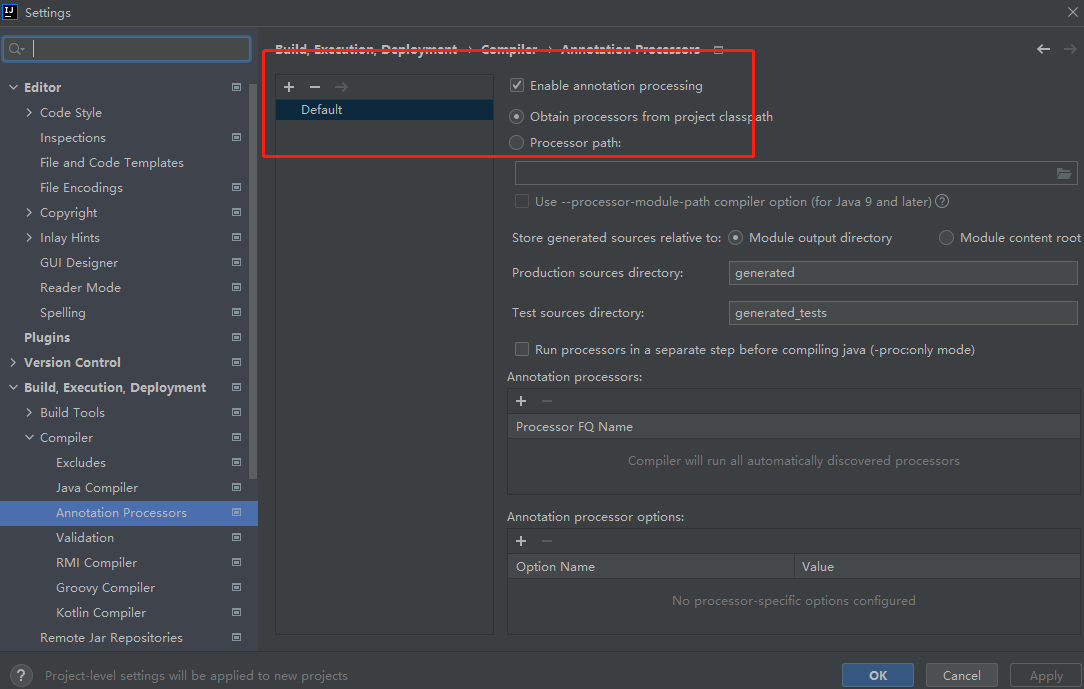The width and height of the screenshot is (1084, 689).
Task: Click project-level icon next to Inspections
Action: 236,138
